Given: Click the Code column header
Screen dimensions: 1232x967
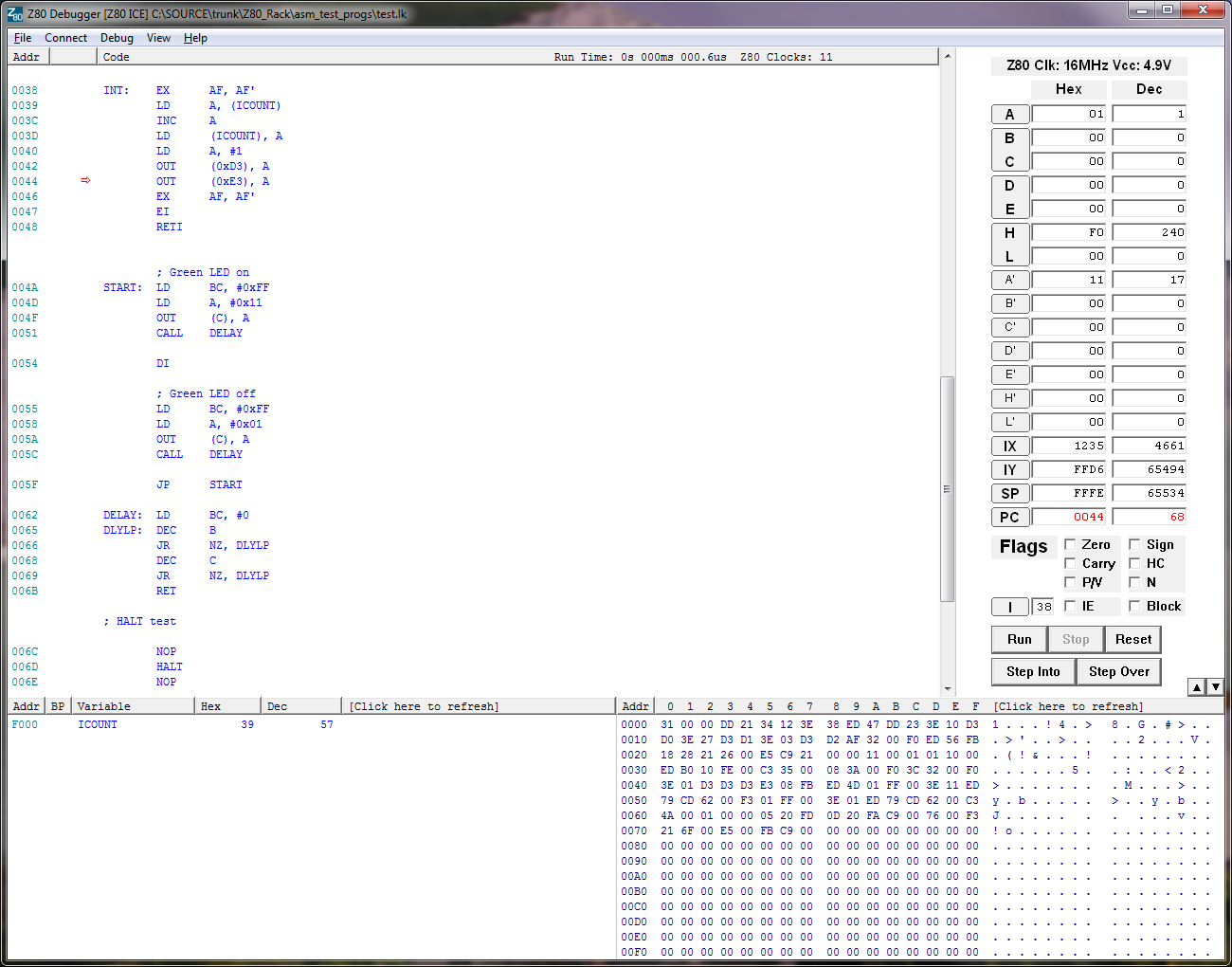Looking at the screenshot, I should tap(117, 57).
